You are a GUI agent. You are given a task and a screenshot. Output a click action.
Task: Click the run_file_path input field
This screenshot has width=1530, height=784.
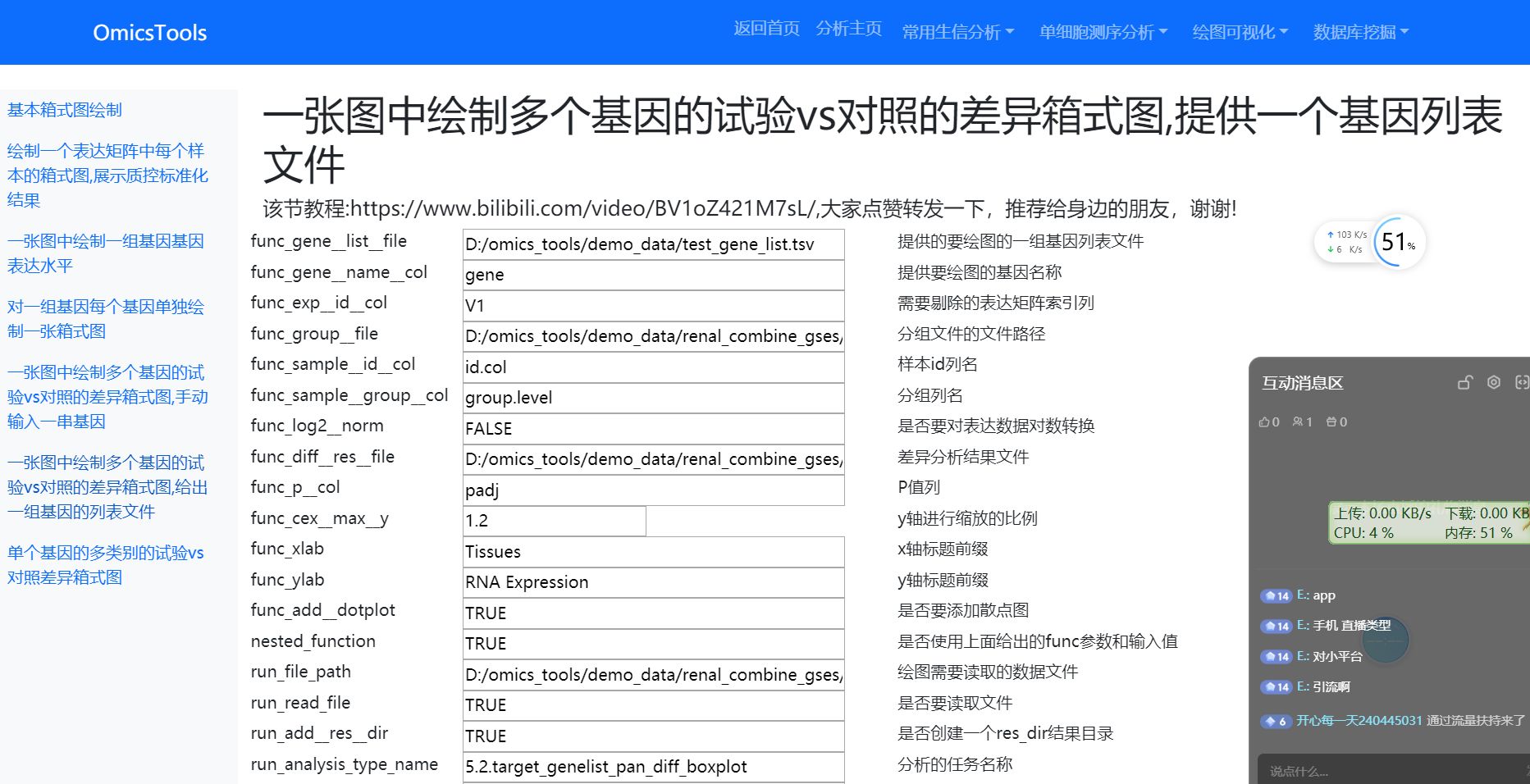tap(654, 675)
